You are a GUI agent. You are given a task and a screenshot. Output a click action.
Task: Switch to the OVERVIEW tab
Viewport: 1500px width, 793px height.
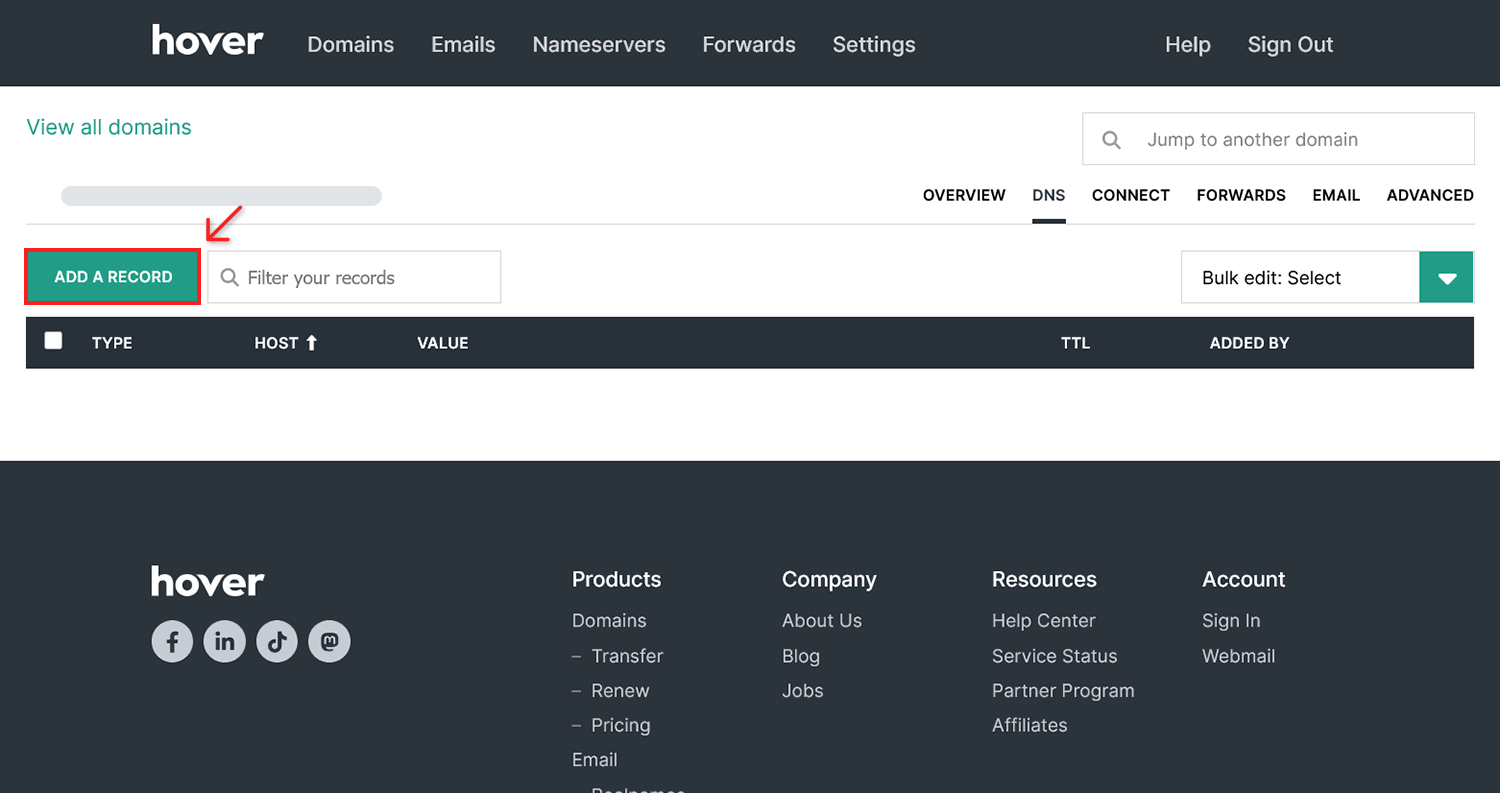tap(964, 195)
